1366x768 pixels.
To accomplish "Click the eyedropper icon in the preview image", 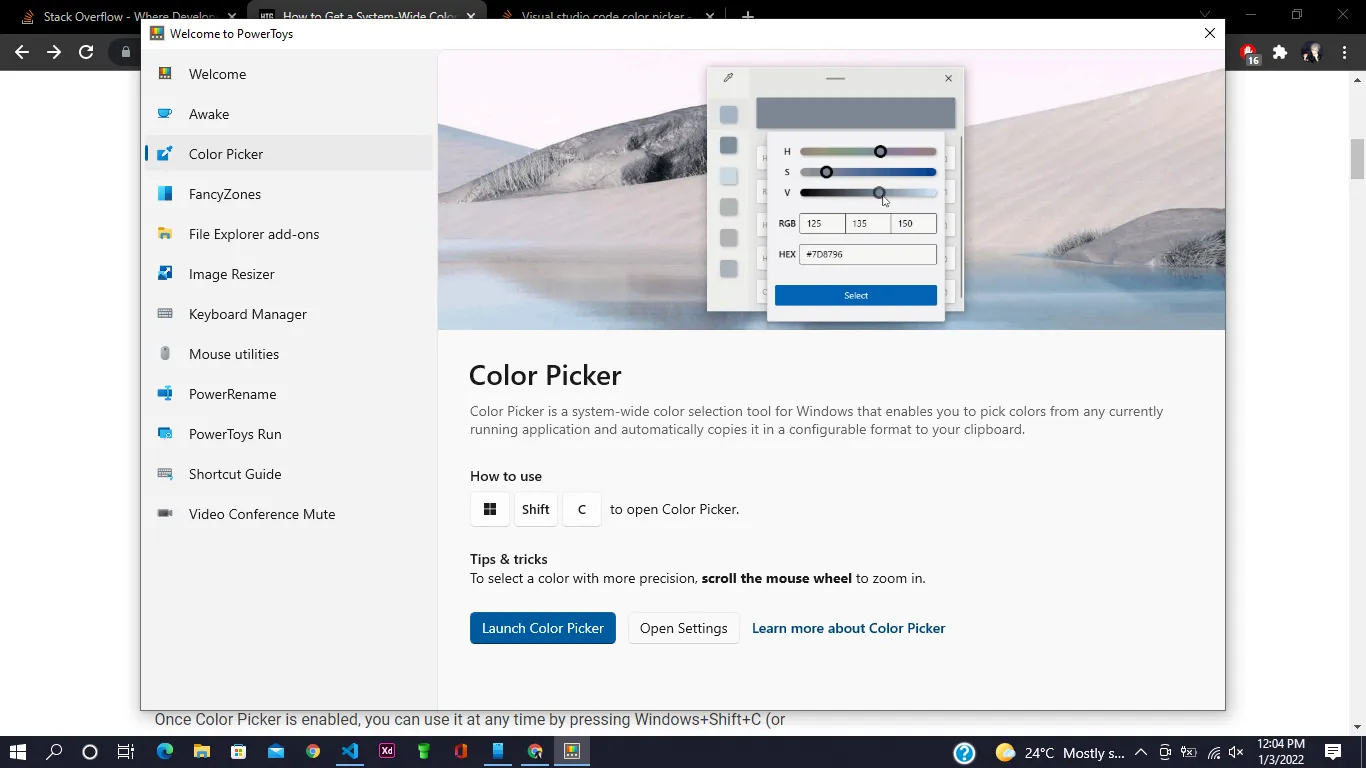I will point(728,78).
